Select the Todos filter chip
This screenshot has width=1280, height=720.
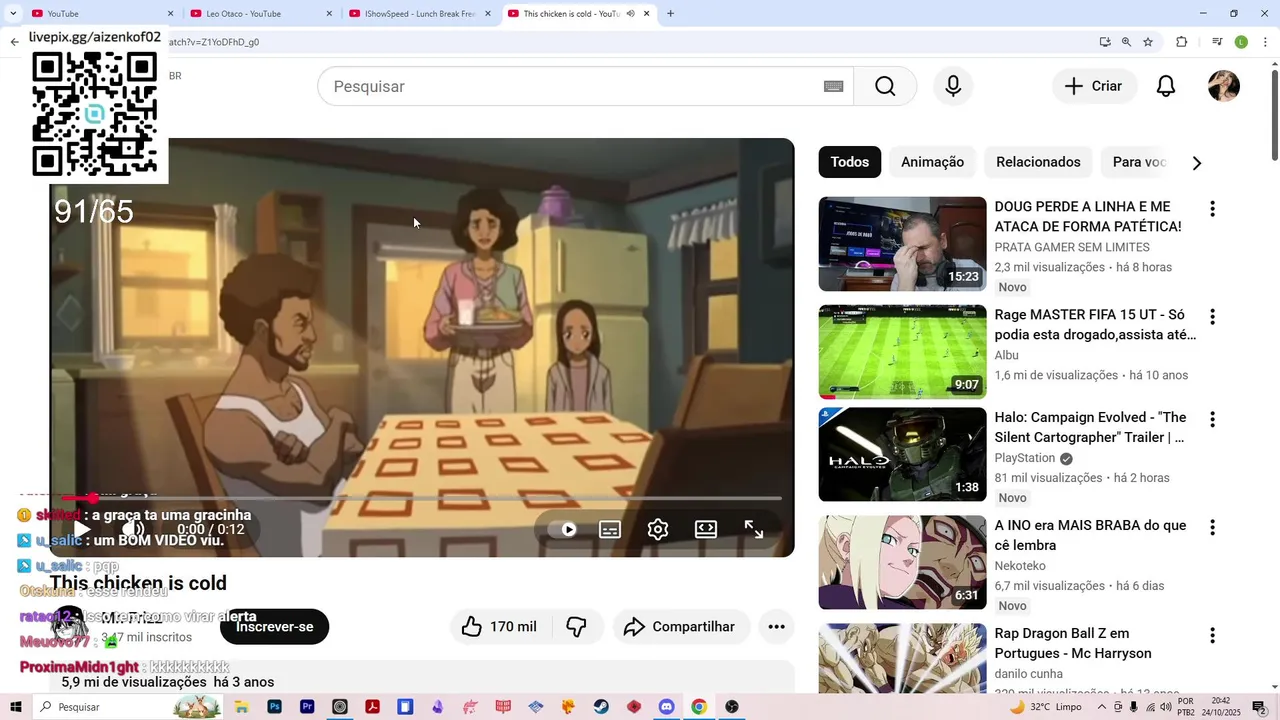(850, 162)
